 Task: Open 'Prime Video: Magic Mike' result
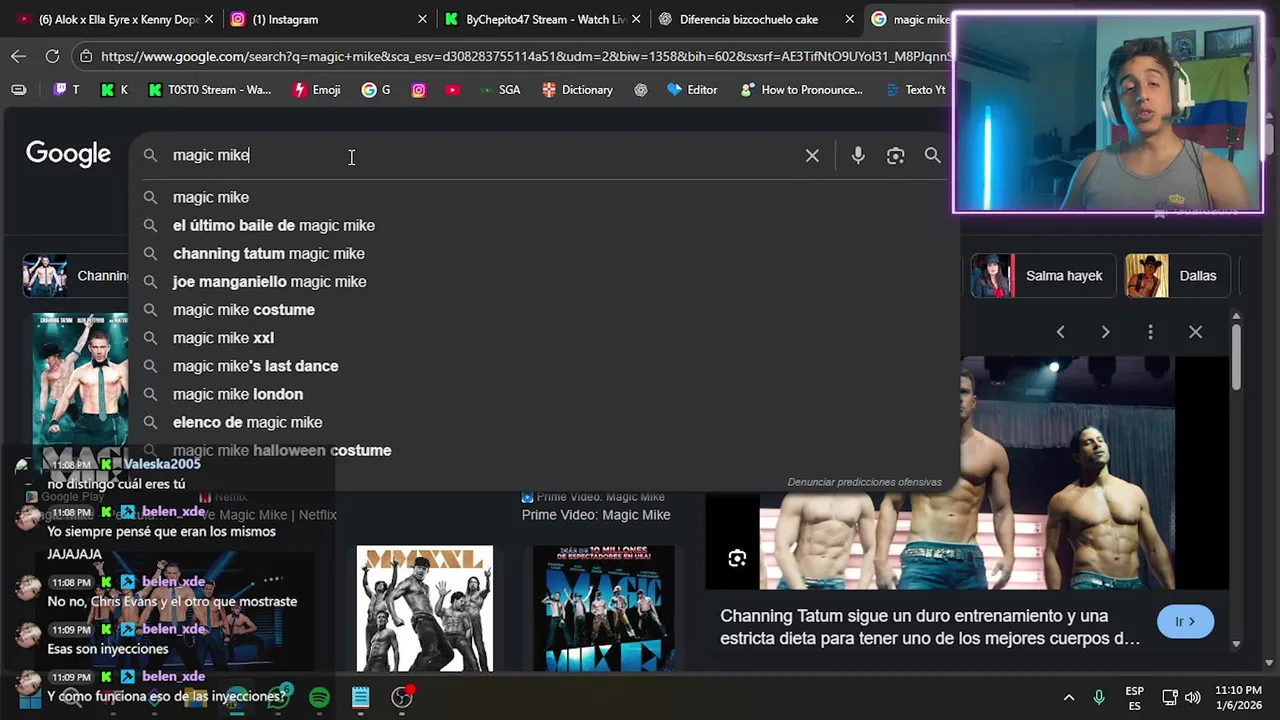(x=596, y=515)
